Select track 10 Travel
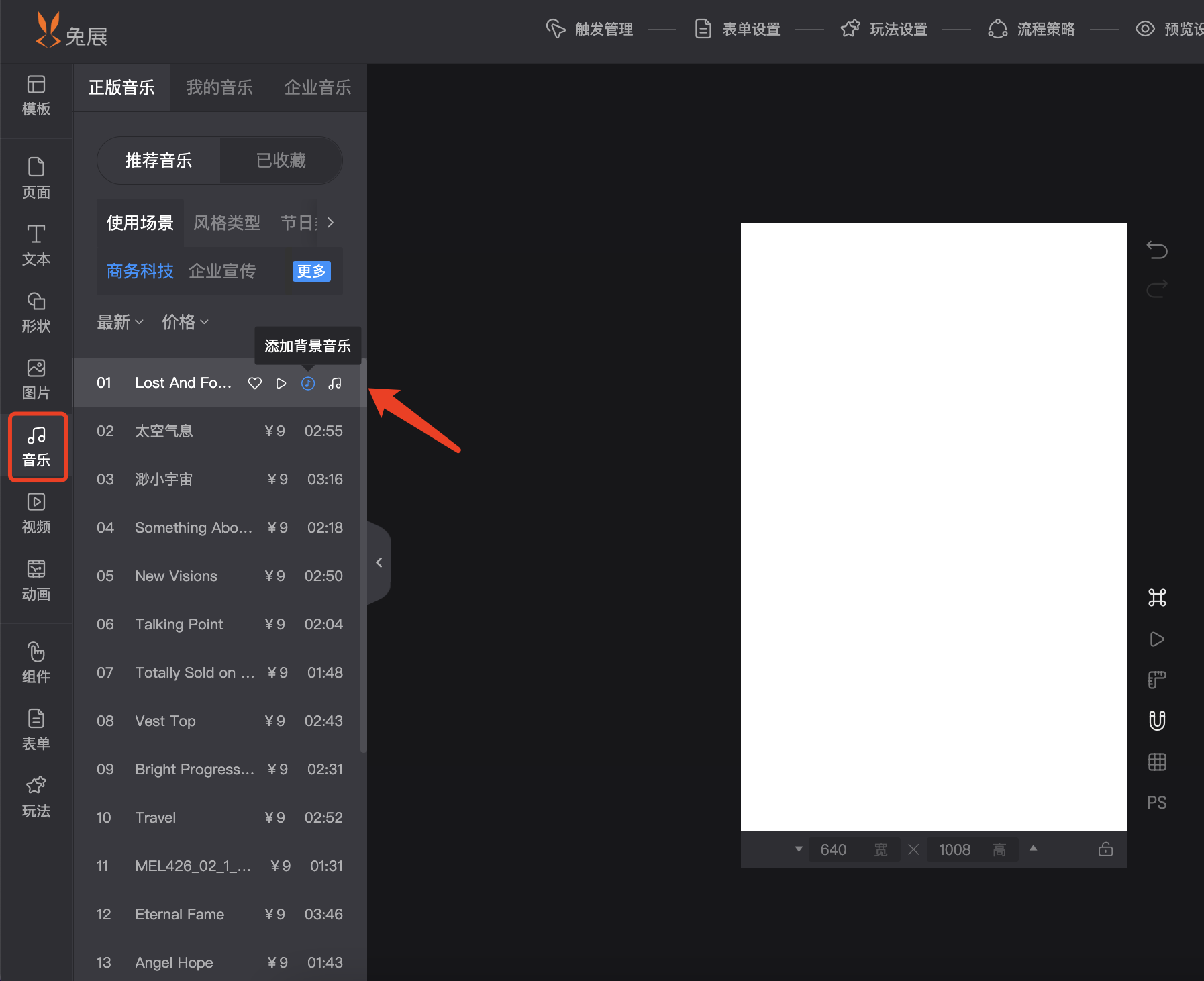This screenshot has height=981, width=1204. [x=219, y=817]
